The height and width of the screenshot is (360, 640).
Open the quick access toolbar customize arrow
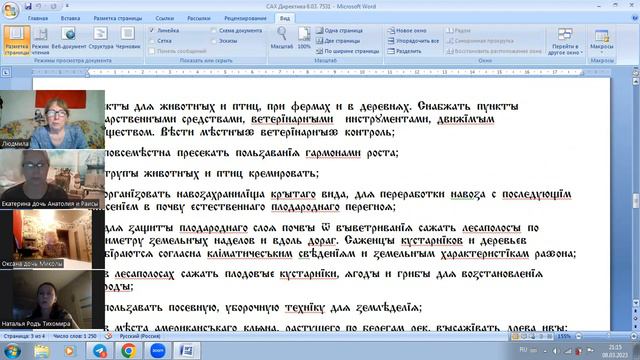click(67, 6)
